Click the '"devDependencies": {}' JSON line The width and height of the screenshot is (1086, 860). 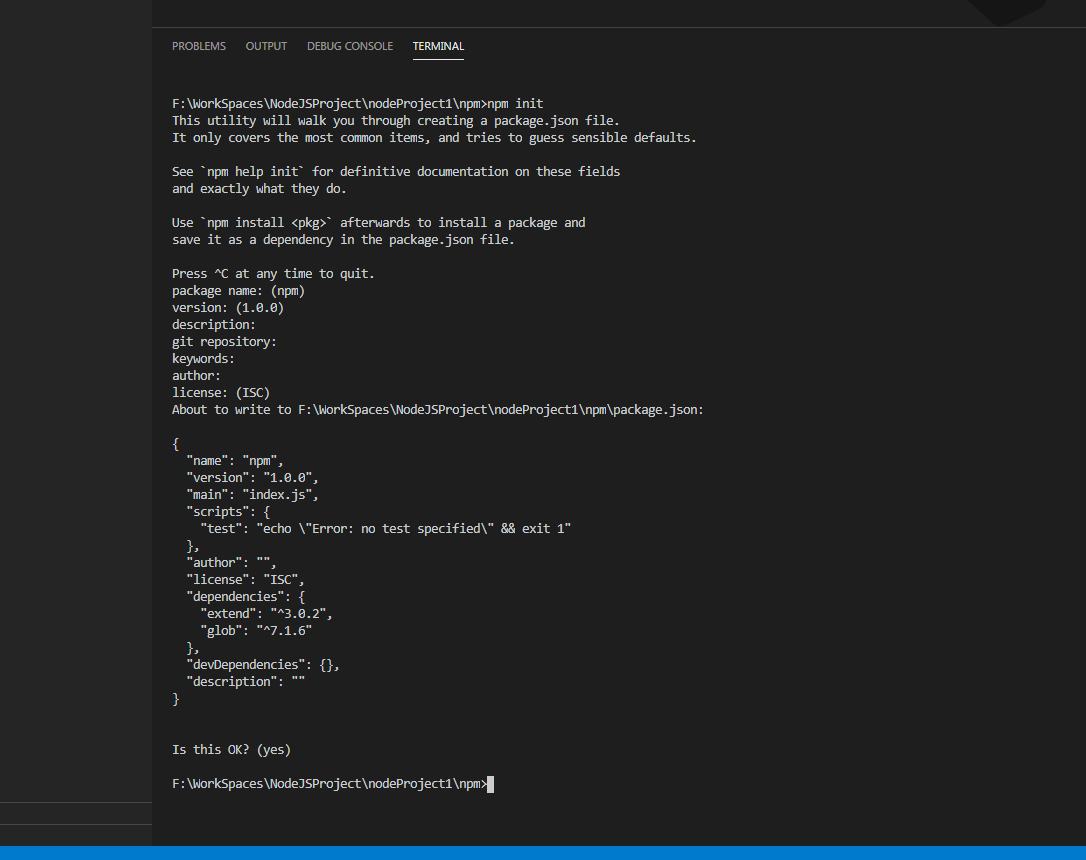[x=262, y=665]
